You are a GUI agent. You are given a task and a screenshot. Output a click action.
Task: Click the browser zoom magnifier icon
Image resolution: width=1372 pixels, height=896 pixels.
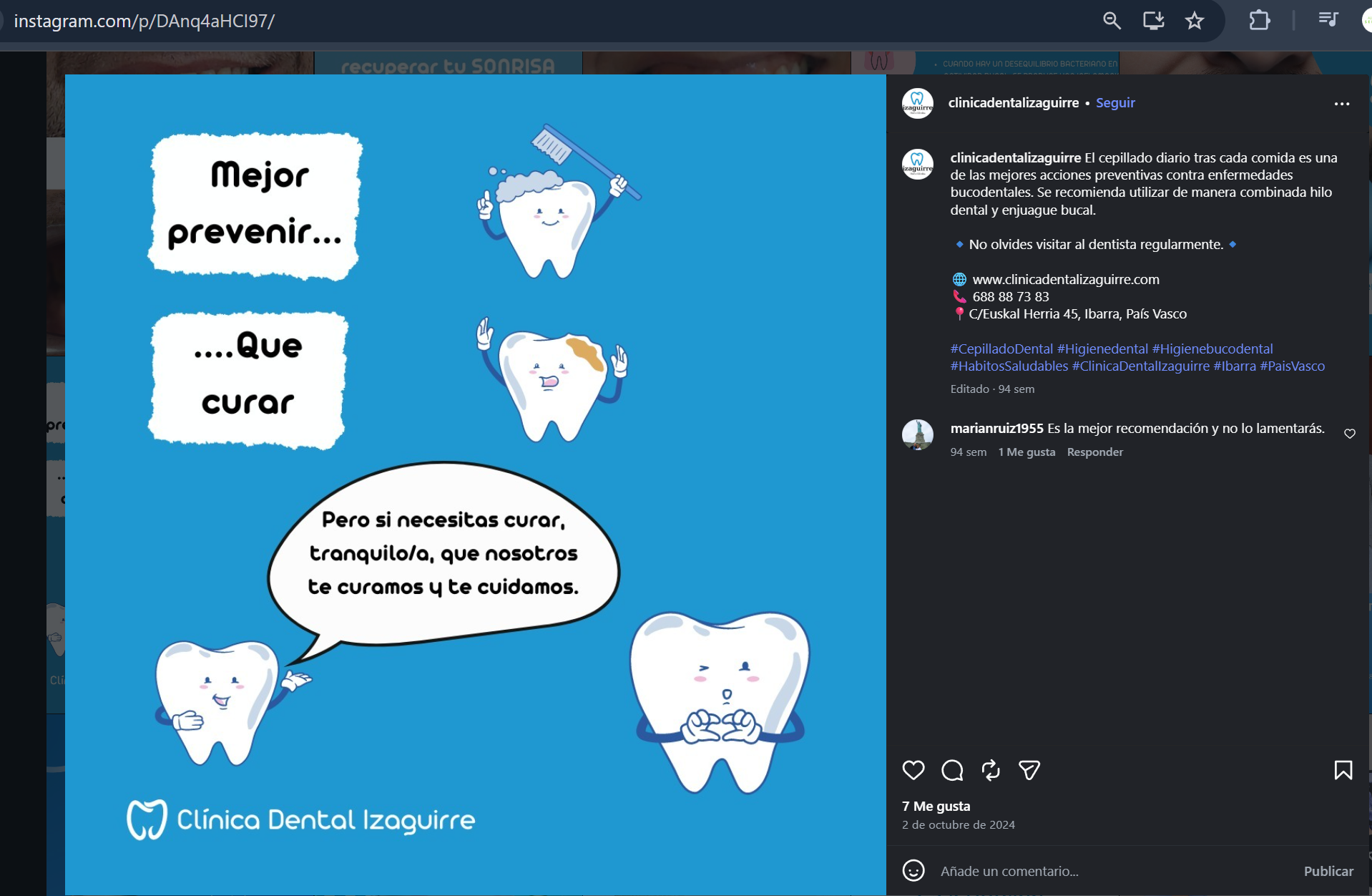point(1112,21)
